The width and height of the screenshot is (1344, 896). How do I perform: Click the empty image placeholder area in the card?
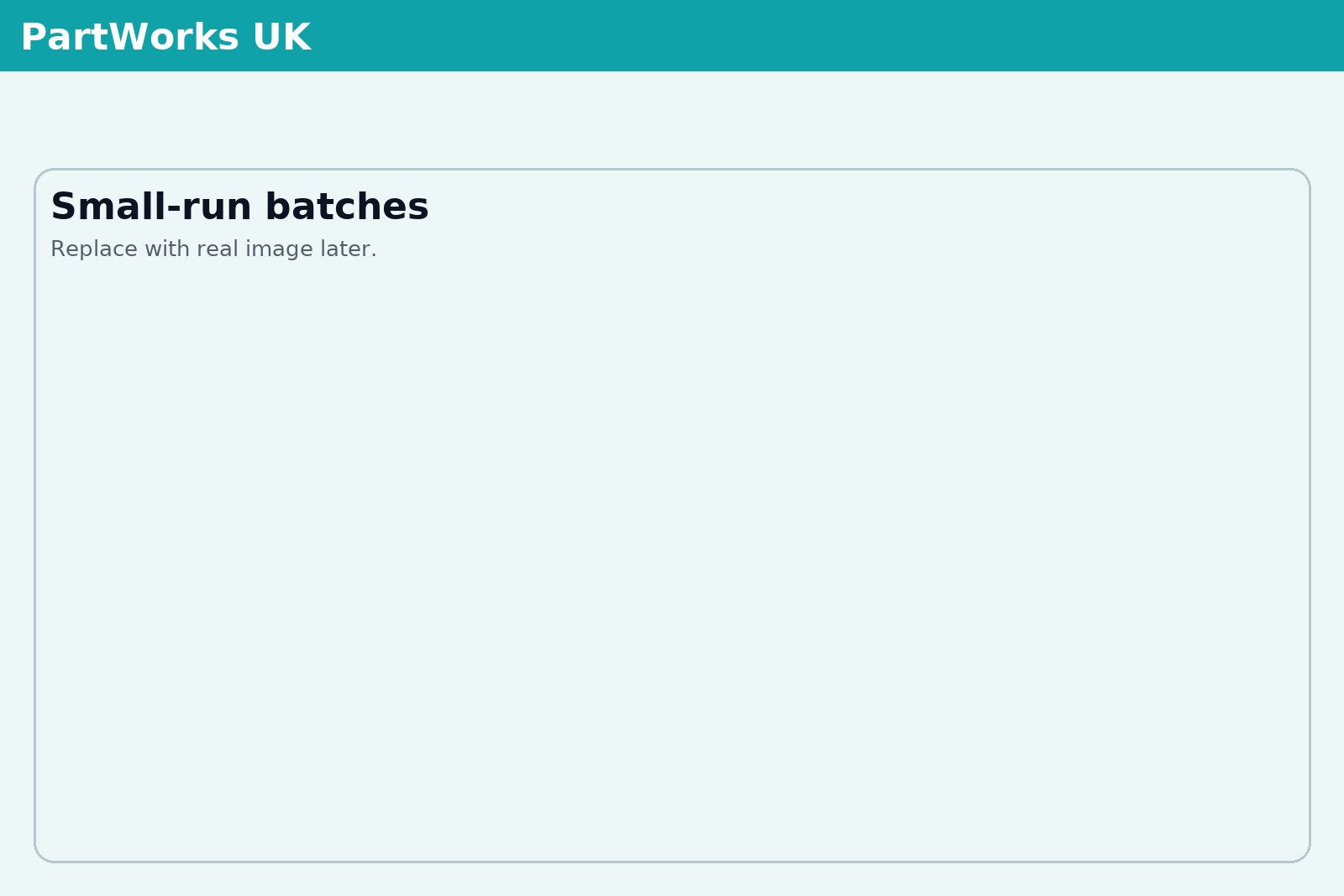point(672,554)
